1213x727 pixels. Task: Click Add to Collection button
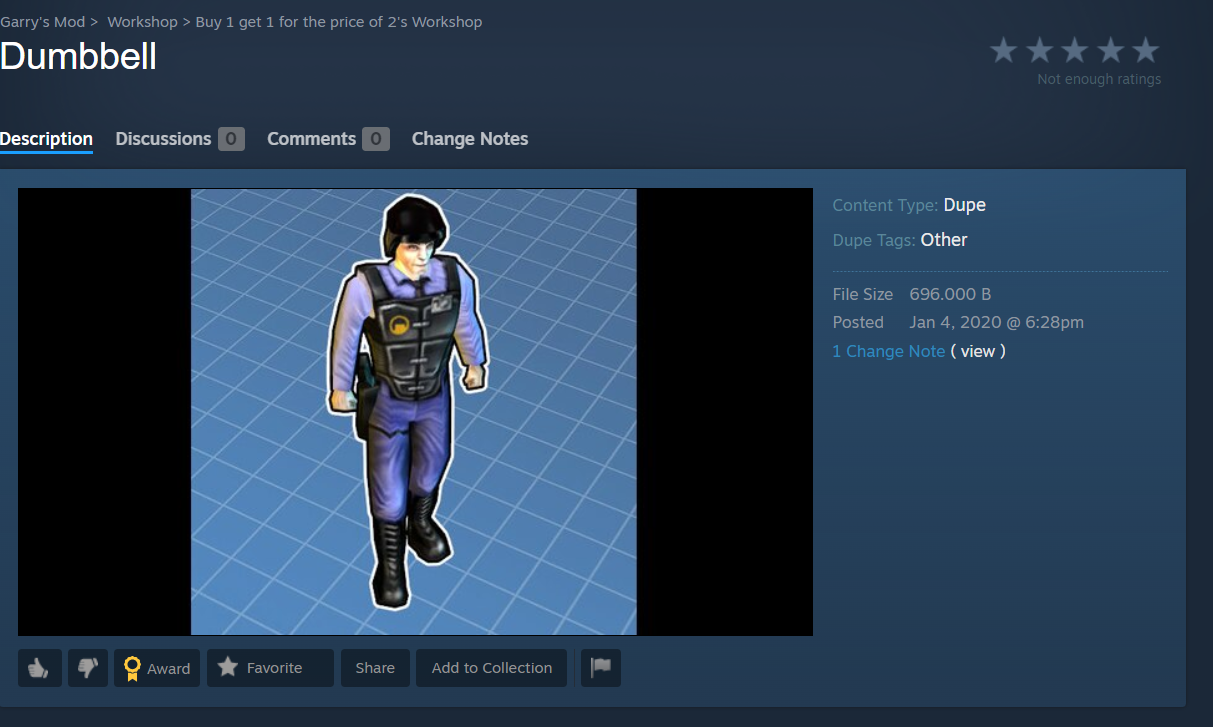click(492, 668)
